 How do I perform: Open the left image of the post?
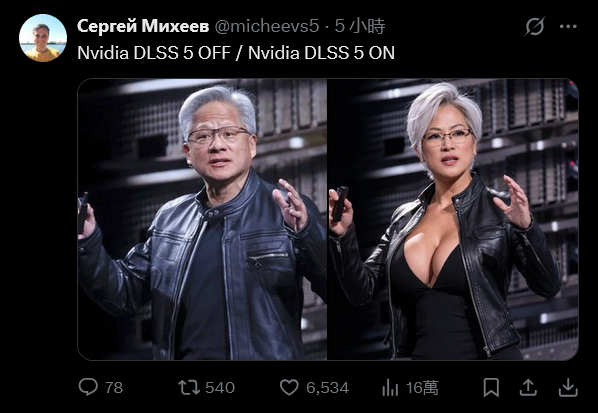click(203, 219)
